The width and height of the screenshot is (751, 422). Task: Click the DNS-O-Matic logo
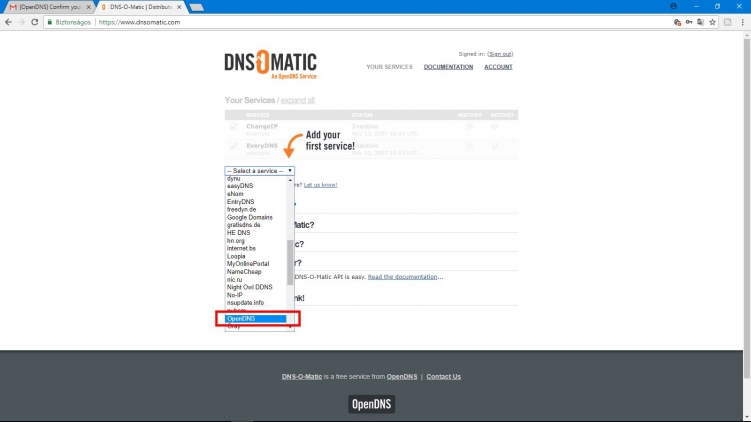(271, 64)
